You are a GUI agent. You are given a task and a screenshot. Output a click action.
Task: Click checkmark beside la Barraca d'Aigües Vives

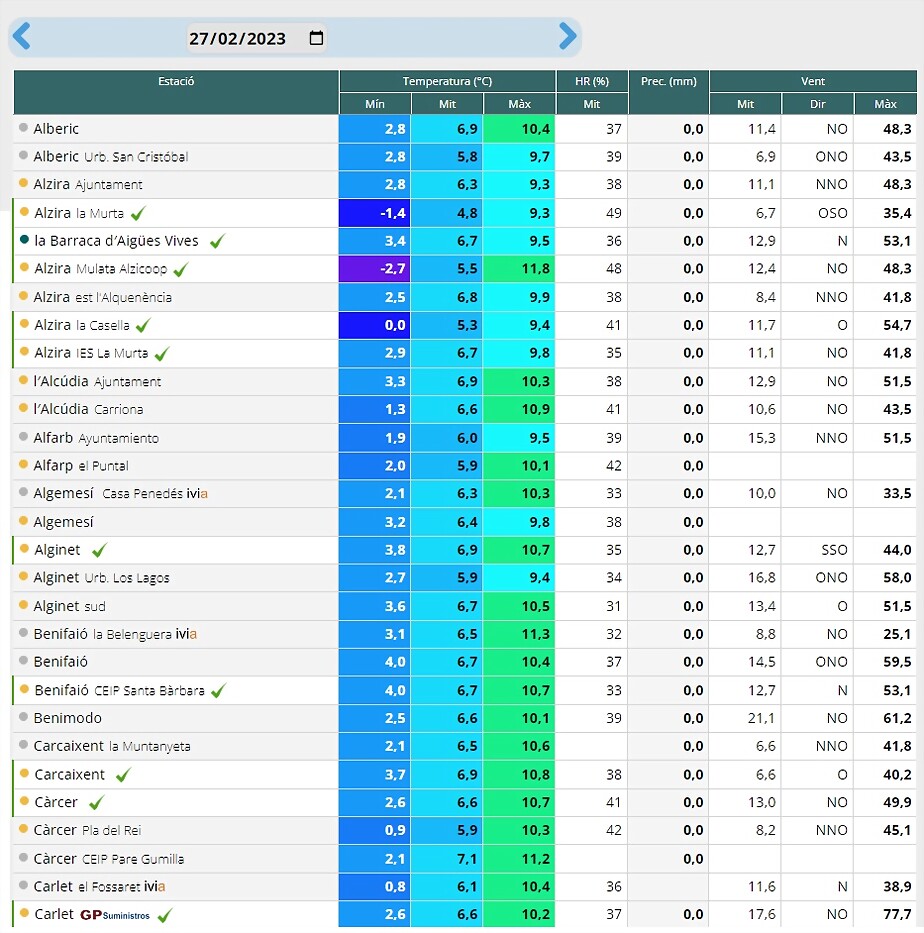click(x=218, y=241)
